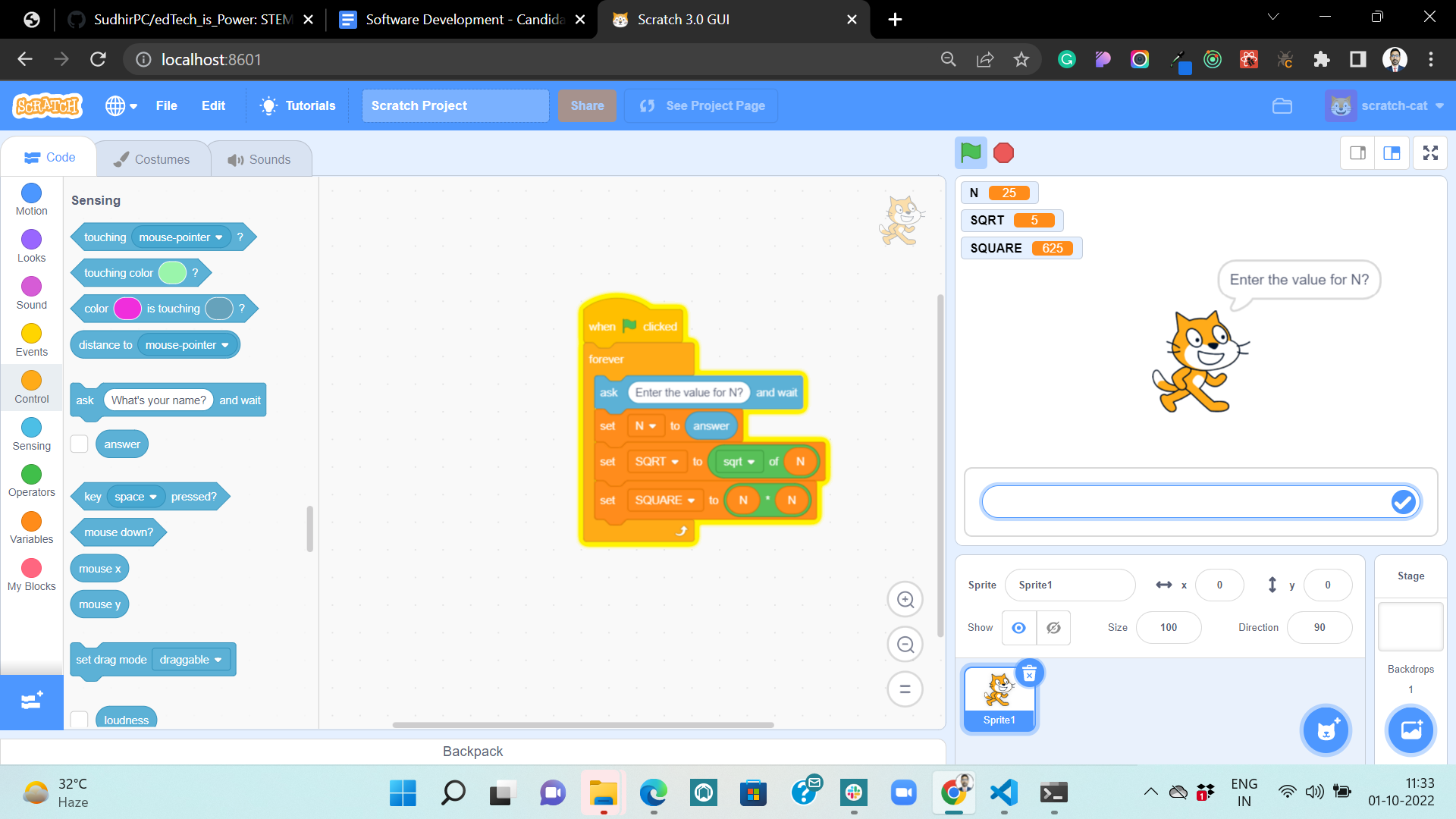Click the Choose a Backdrop icon
The height and width of the screenshot is (819, 1456).
click(1410, 730)
